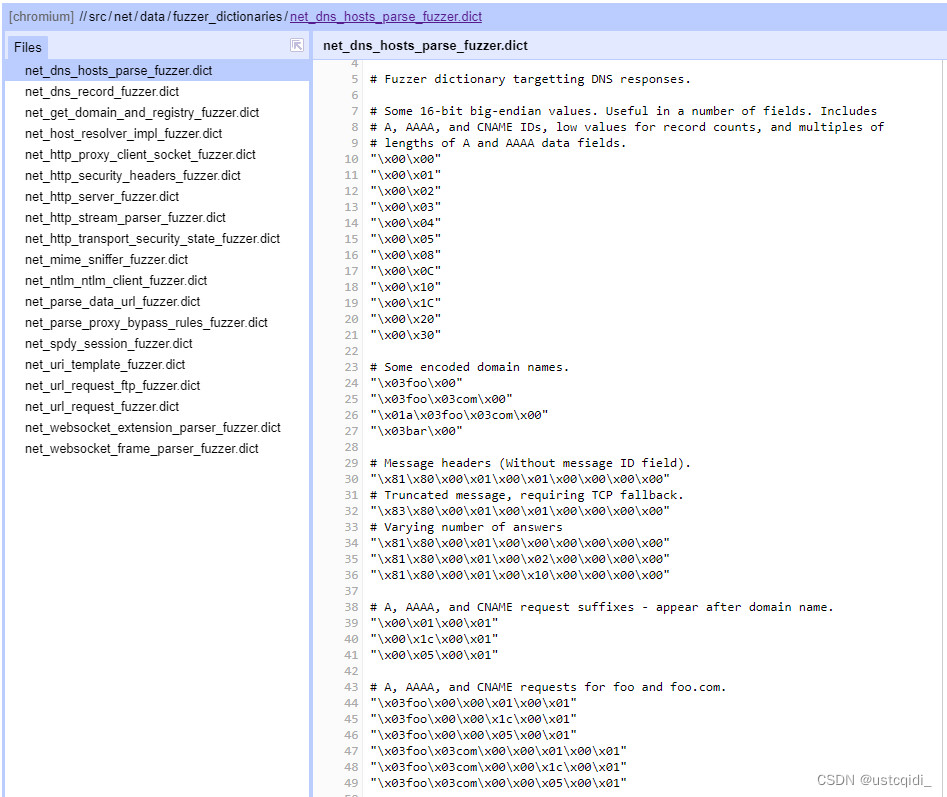The height and width of the screenshot is (797, 947).
Task: Click the "\x00\x1C" entry on line 19
Action: pyautogui.click(x=406, y=303)
